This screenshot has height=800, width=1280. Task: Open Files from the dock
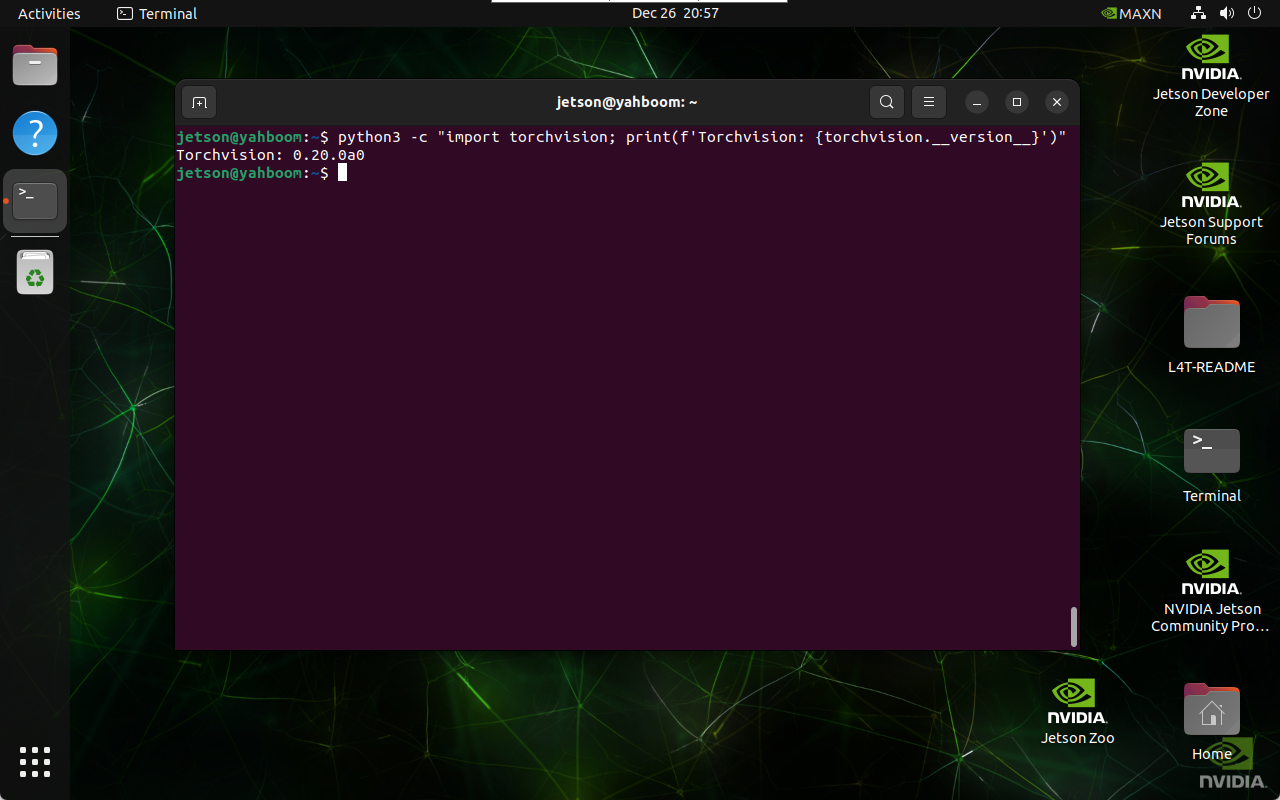(x=35, y=65)
